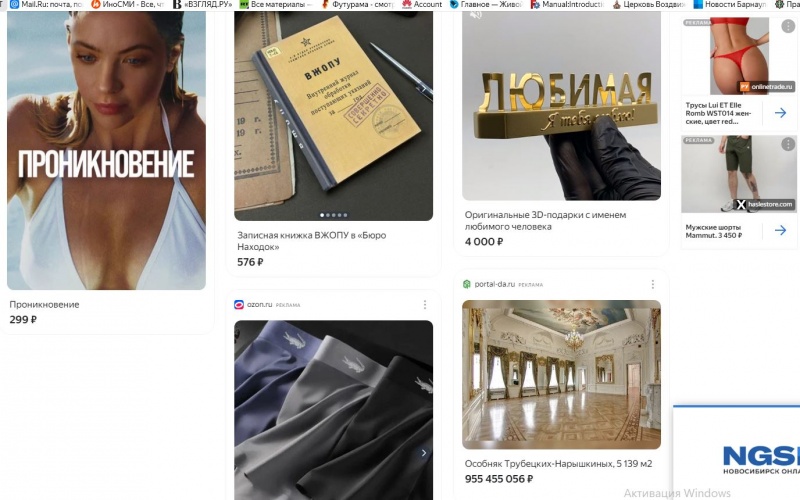Open the Проникновение poster thumbnail

coord(106,150)
